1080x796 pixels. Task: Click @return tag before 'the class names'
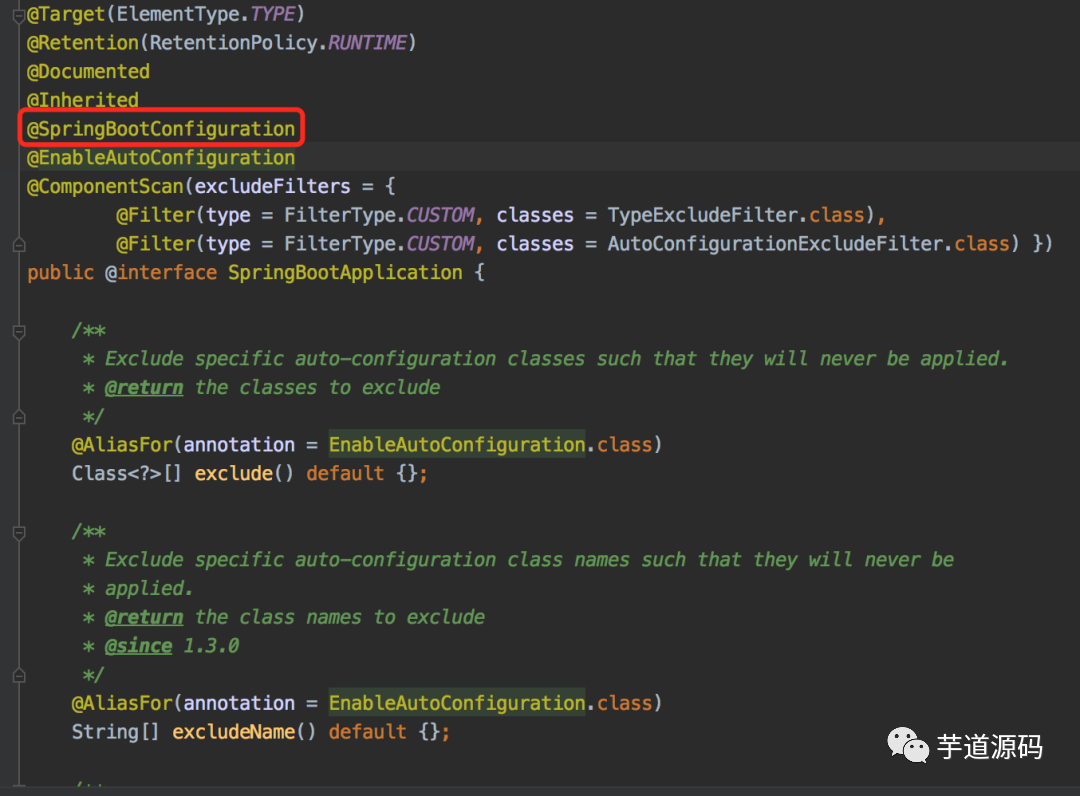144,618
